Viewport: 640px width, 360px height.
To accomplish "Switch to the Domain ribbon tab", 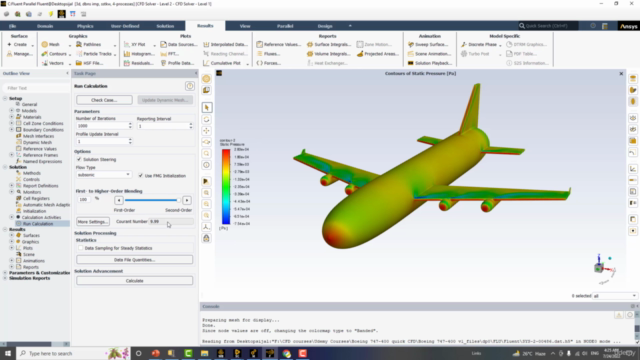I will point(45,26).
